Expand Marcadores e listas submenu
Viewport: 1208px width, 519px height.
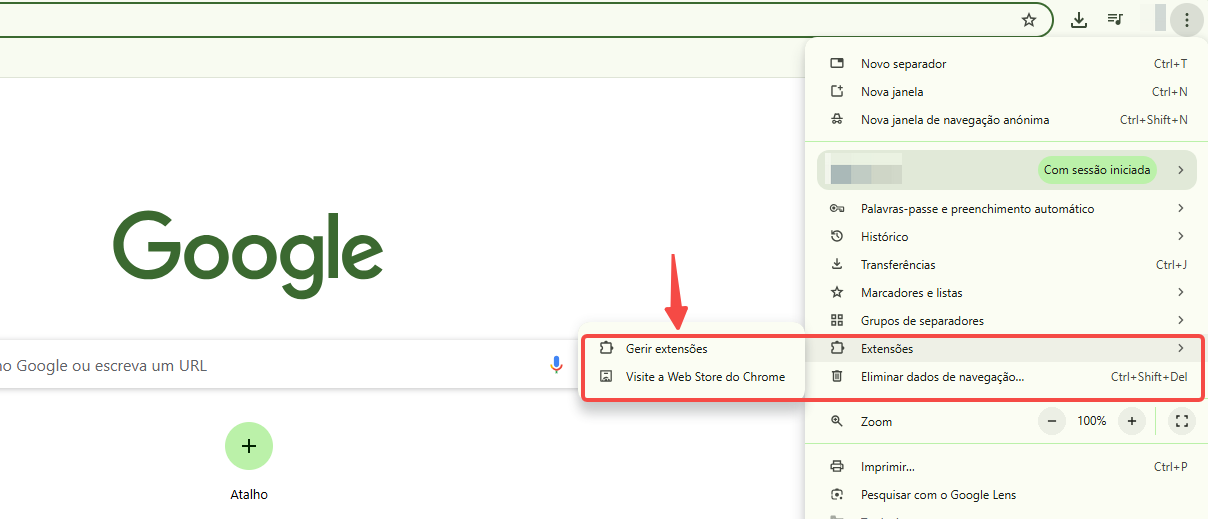pos(1007,292)
